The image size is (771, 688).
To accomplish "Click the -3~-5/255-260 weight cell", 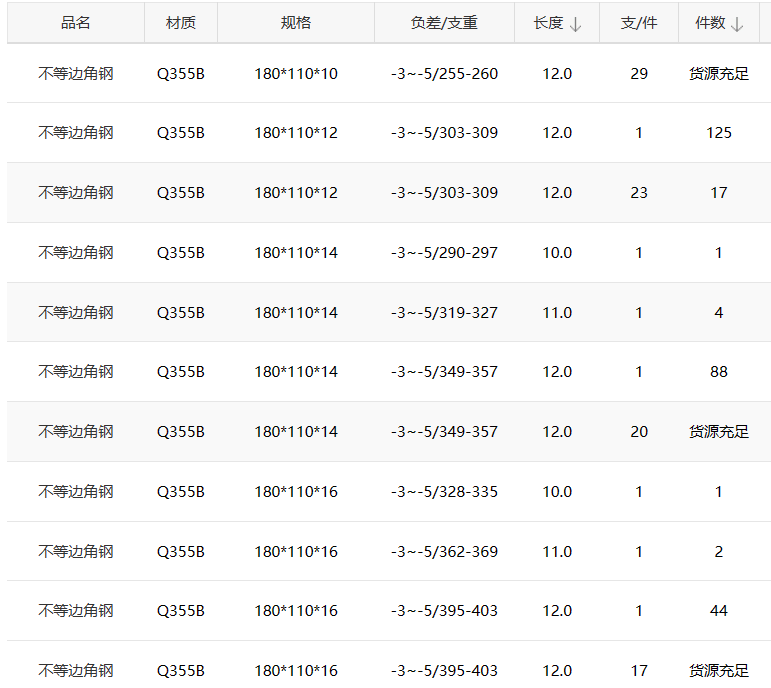I will [444, 74].
